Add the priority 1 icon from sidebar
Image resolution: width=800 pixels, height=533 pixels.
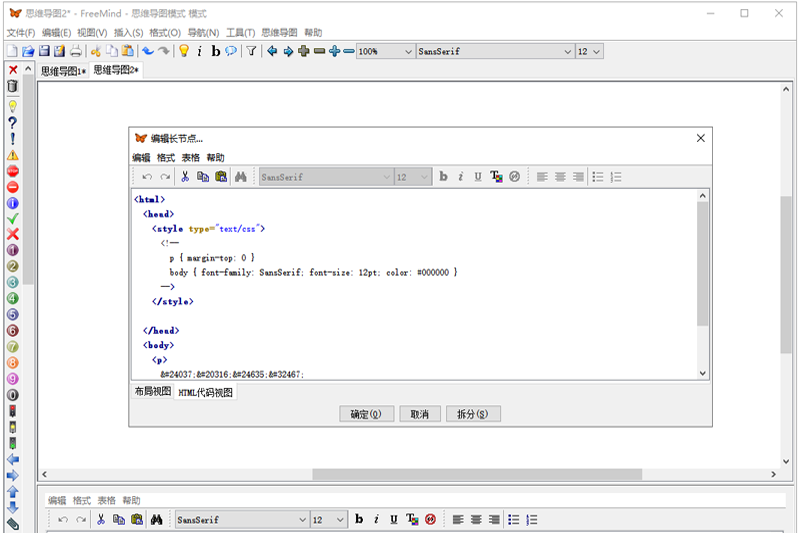click(x=13, y=250)
